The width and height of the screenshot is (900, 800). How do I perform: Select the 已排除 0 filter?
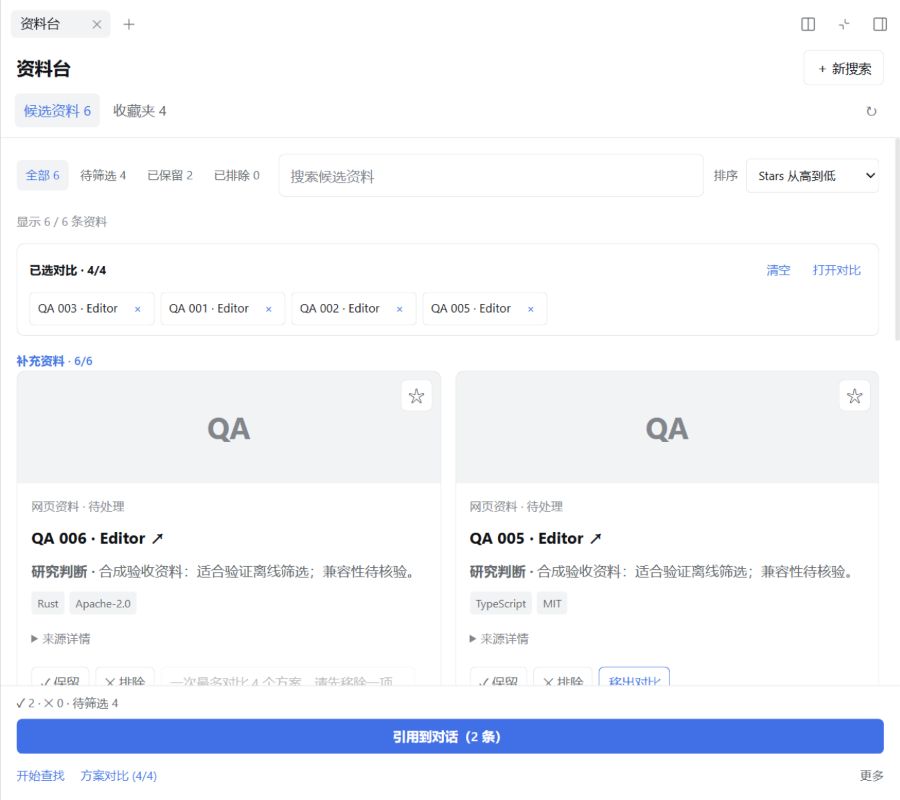pos(236,175)
